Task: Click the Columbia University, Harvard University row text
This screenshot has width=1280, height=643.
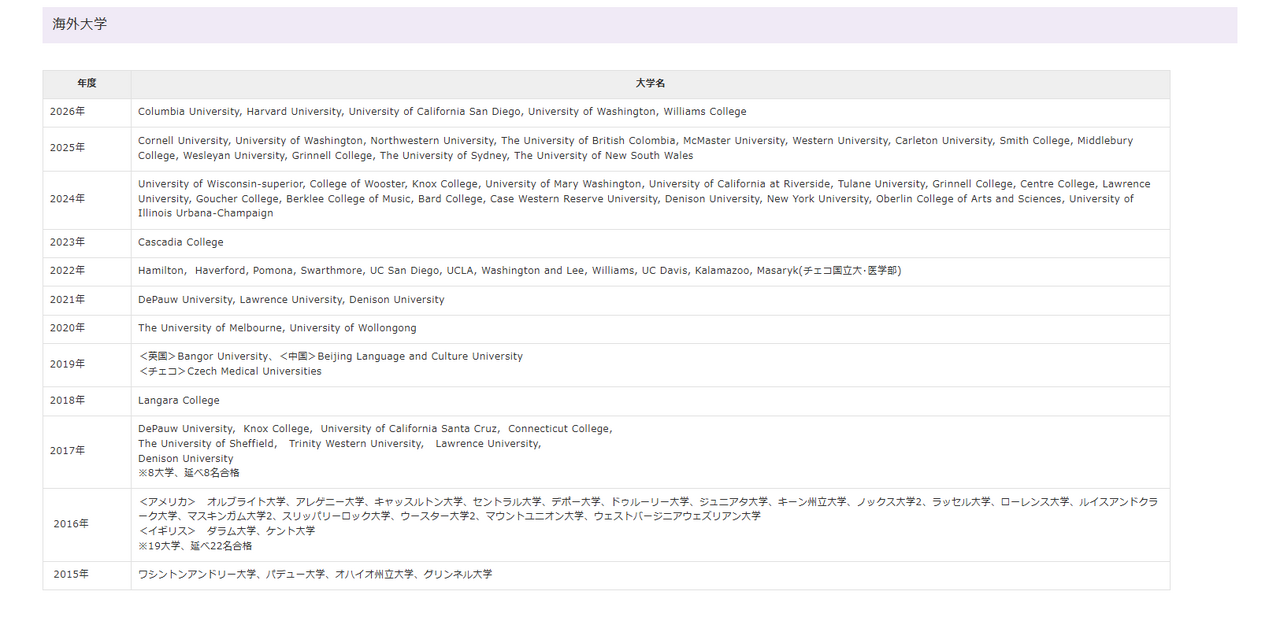Action: (x=442, y=112)
